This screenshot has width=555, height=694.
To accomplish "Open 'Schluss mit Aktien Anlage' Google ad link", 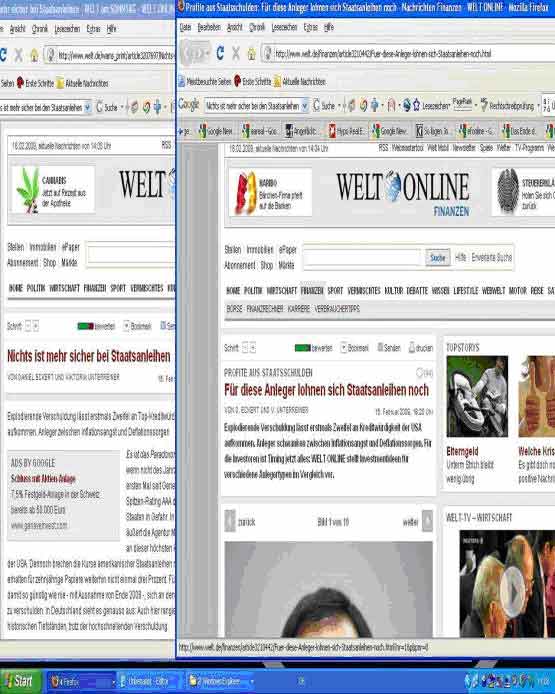I will 43,478.
